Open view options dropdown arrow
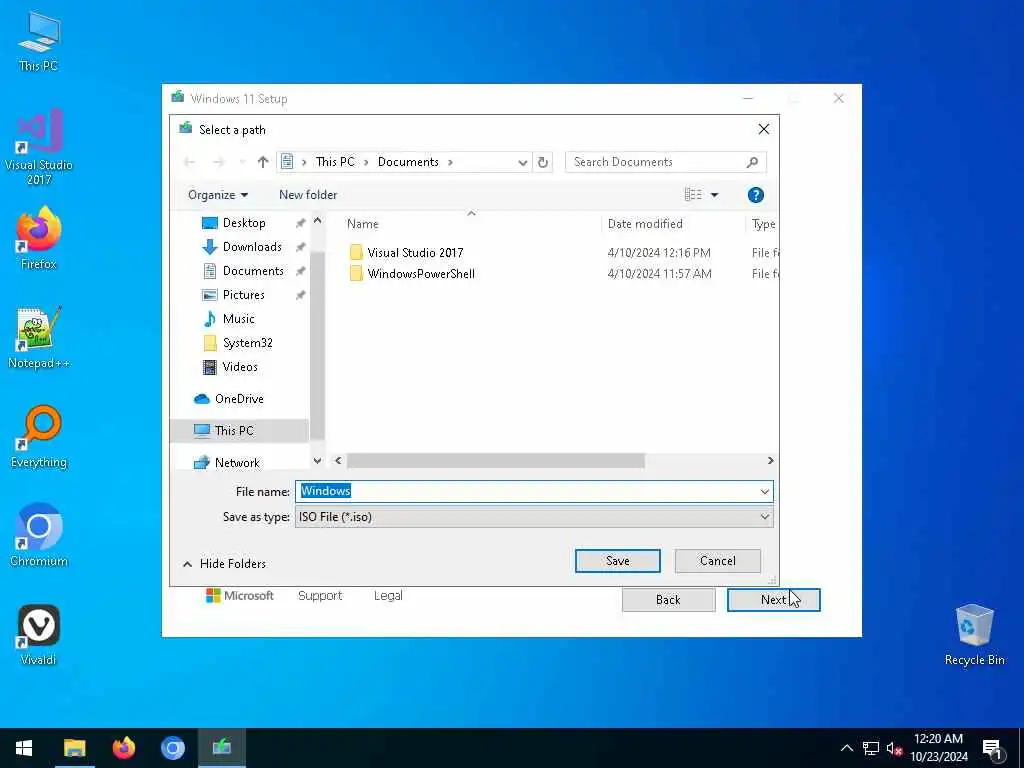 [714, 195]
